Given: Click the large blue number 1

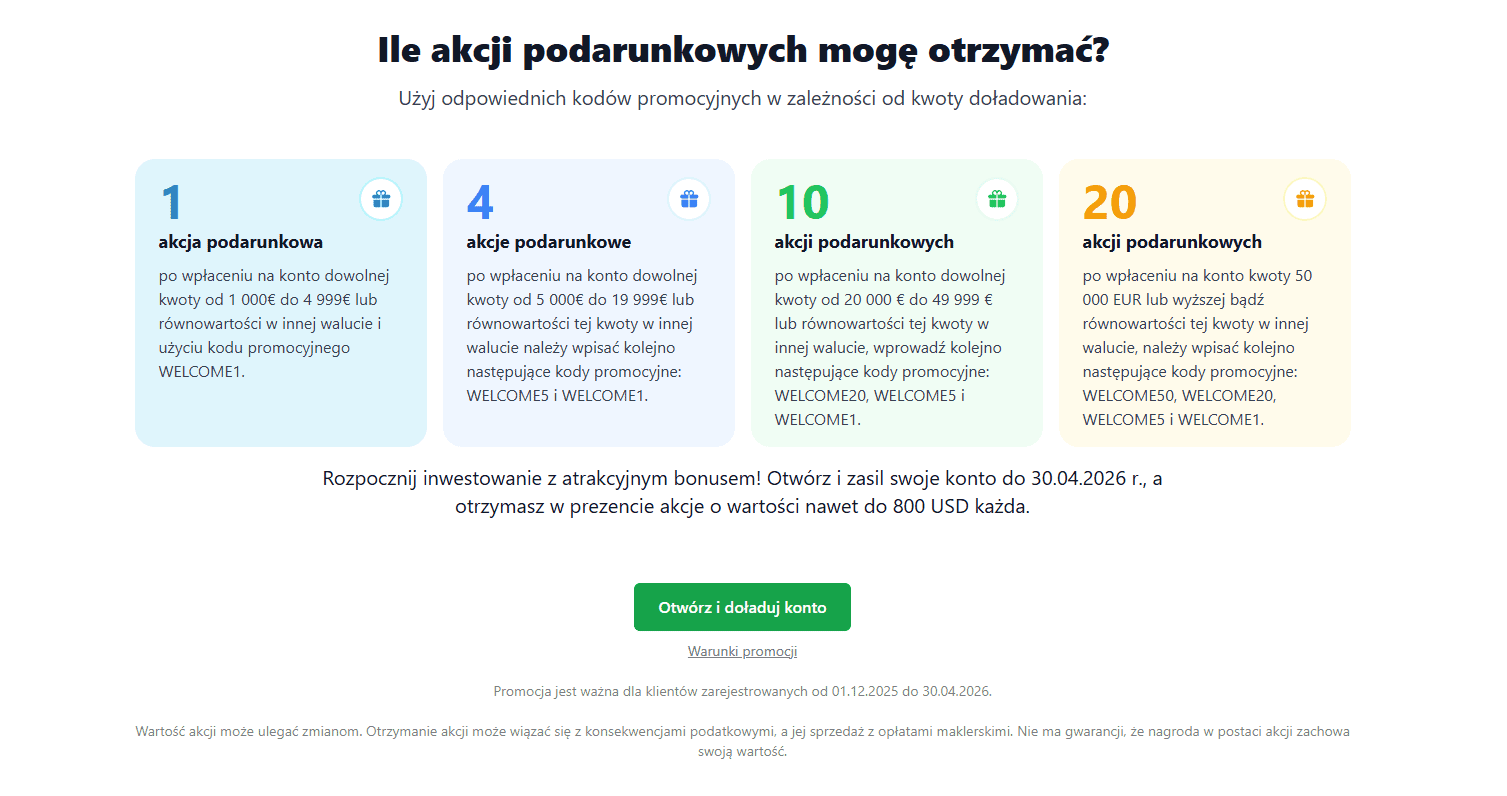Looking at the screenshot, I should 172,203.
